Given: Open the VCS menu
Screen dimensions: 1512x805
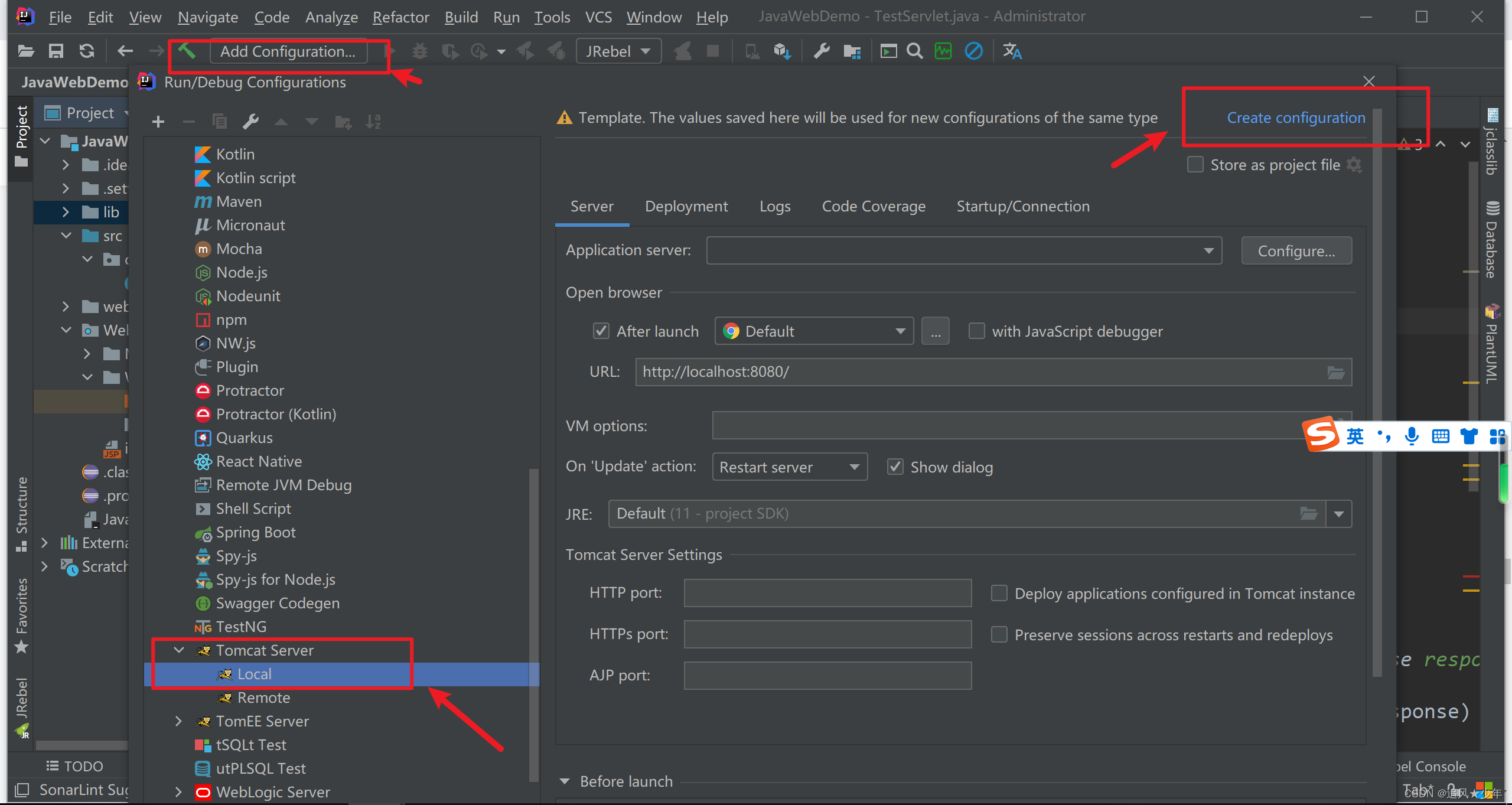Looking at the screenshot, I should tap(598, 17).
